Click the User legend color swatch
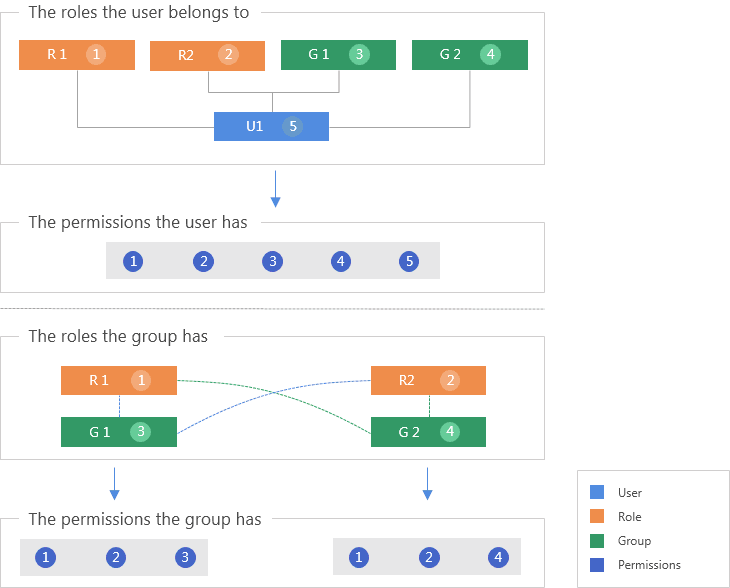Viewport: 730px width, 588px height. 597,492
